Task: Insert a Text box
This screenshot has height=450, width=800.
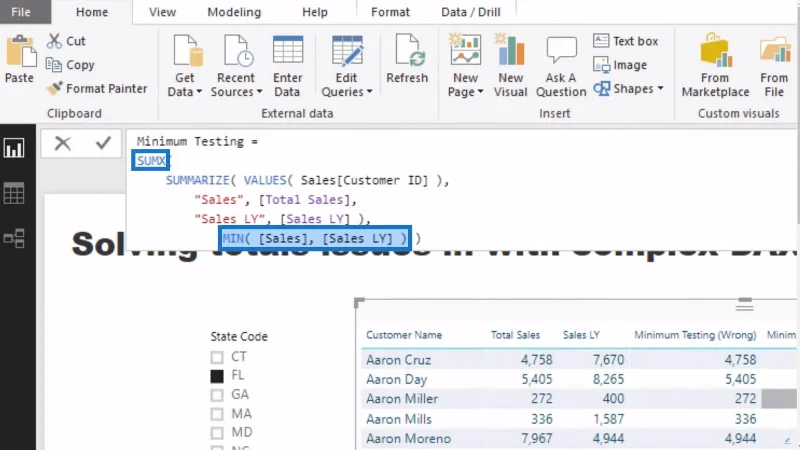Action: click(626, 41)
